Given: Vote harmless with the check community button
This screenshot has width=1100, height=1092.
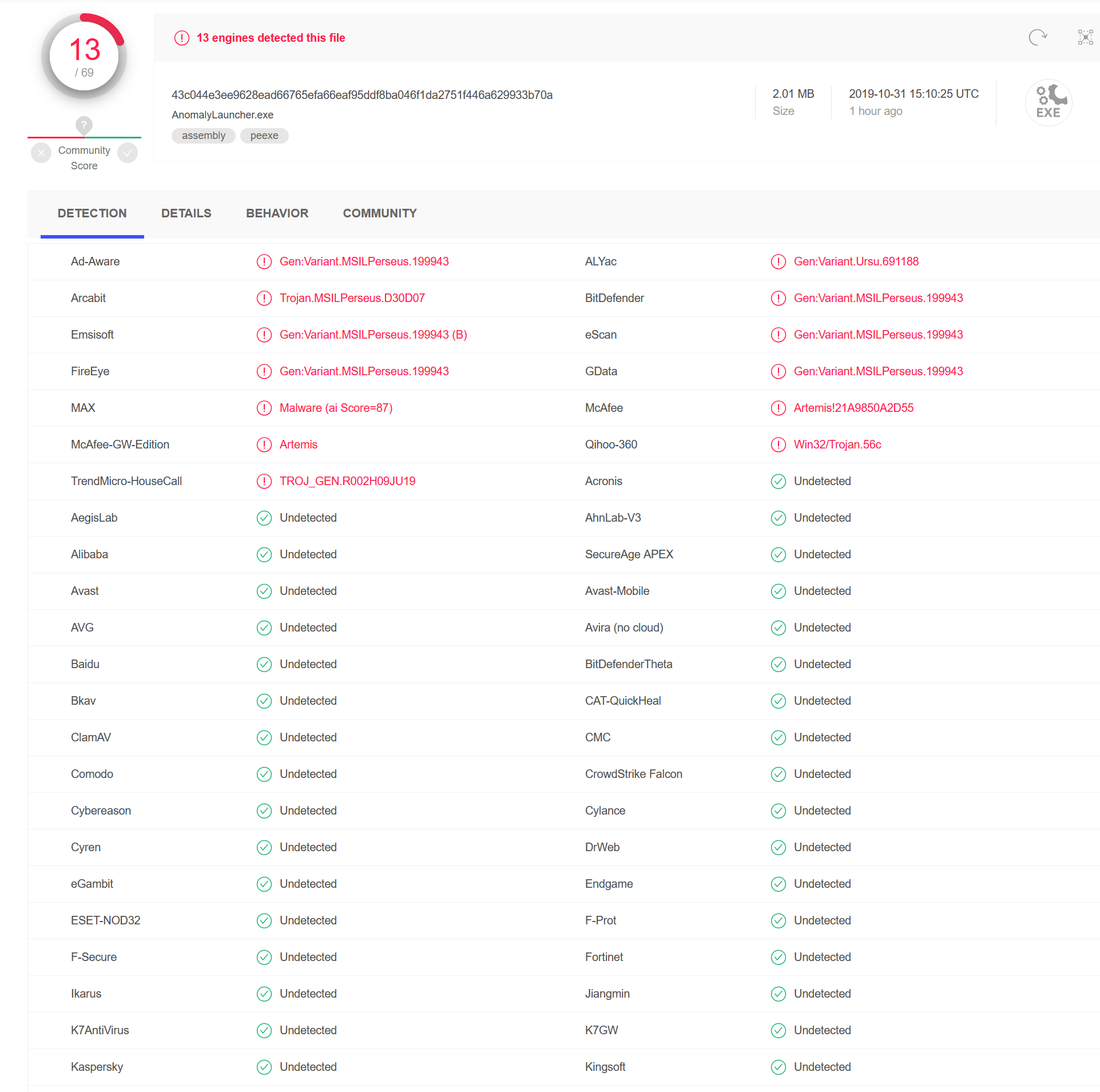Looking at the screenshot, I should coord(128,153).
